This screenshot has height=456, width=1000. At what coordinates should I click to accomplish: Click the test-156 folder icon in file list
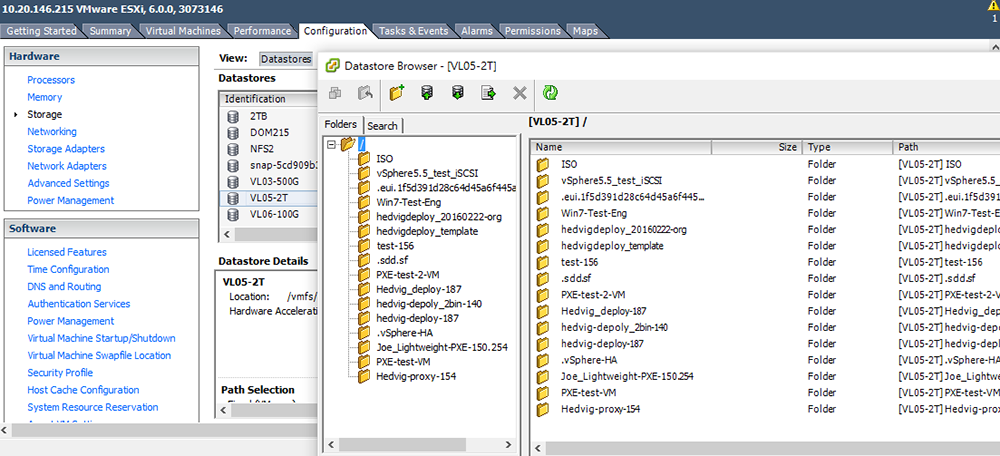543,262
